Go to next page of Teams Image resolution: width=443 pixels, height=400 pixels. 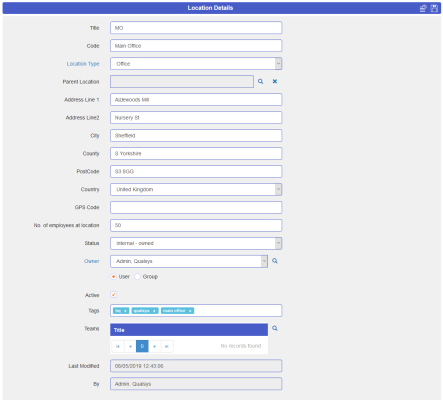point(155,346)
